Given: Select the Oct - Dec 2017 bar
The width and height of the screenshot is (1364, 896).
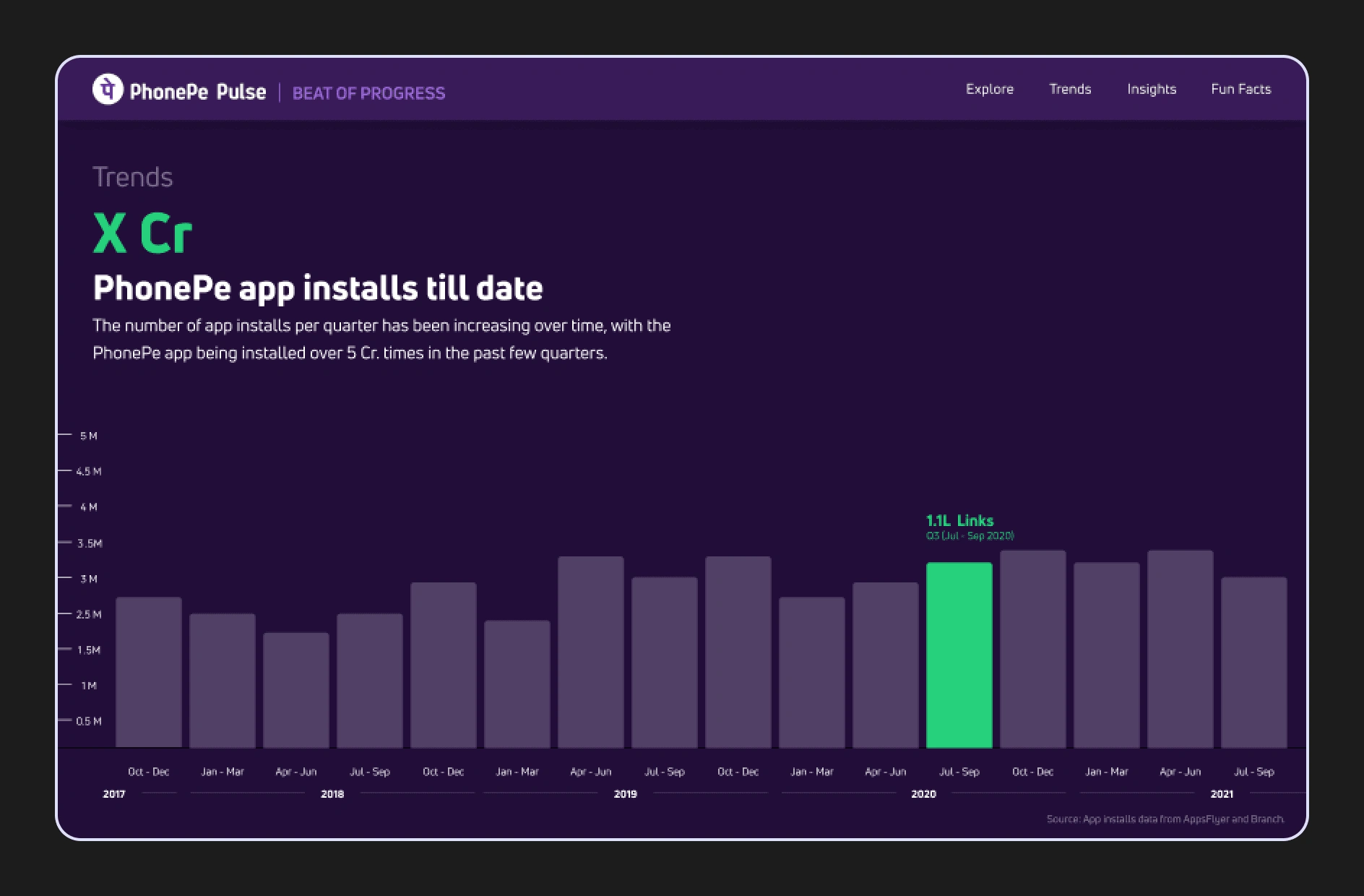Looking at the screenshot, I should tap(149, 672).
